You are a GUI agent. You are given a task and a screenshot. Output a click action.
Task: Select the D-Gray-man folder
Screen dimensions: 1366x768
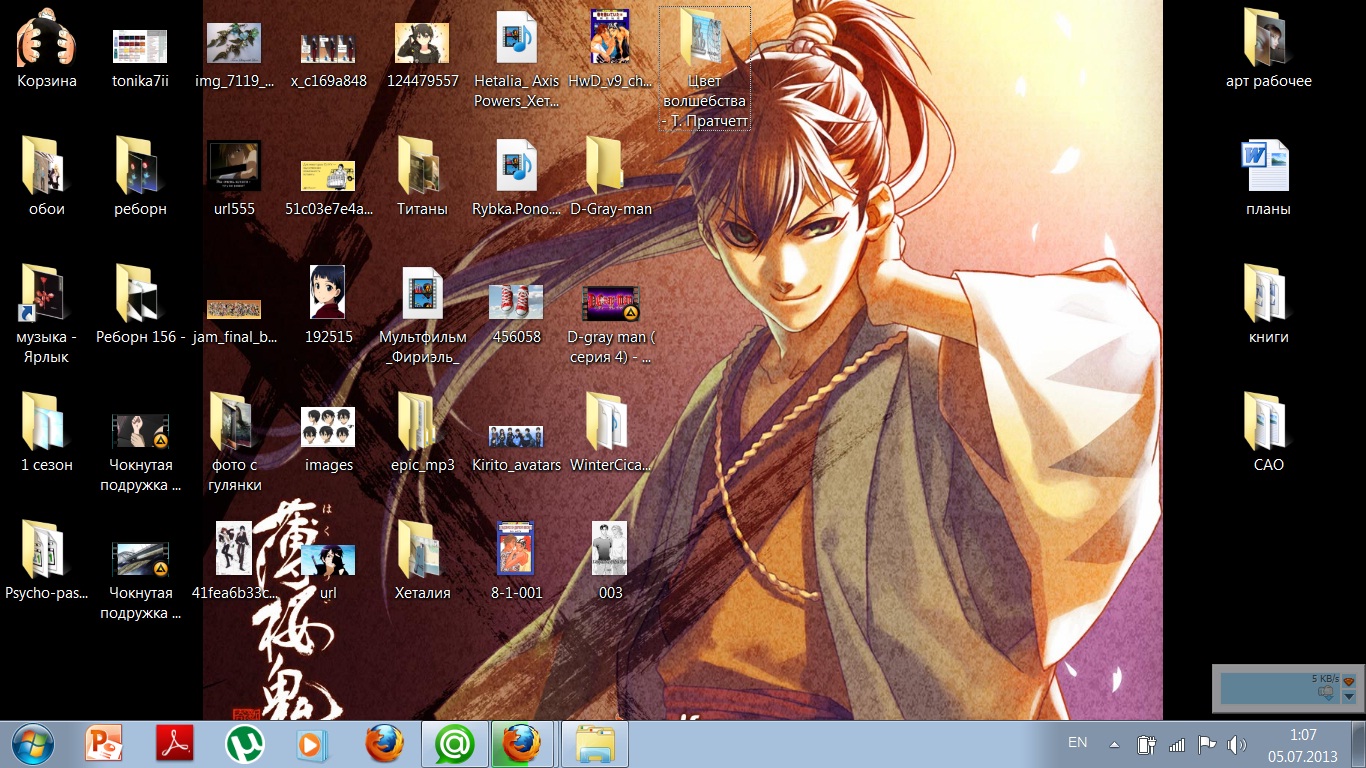pyautogui.click(x=610, y=178)
